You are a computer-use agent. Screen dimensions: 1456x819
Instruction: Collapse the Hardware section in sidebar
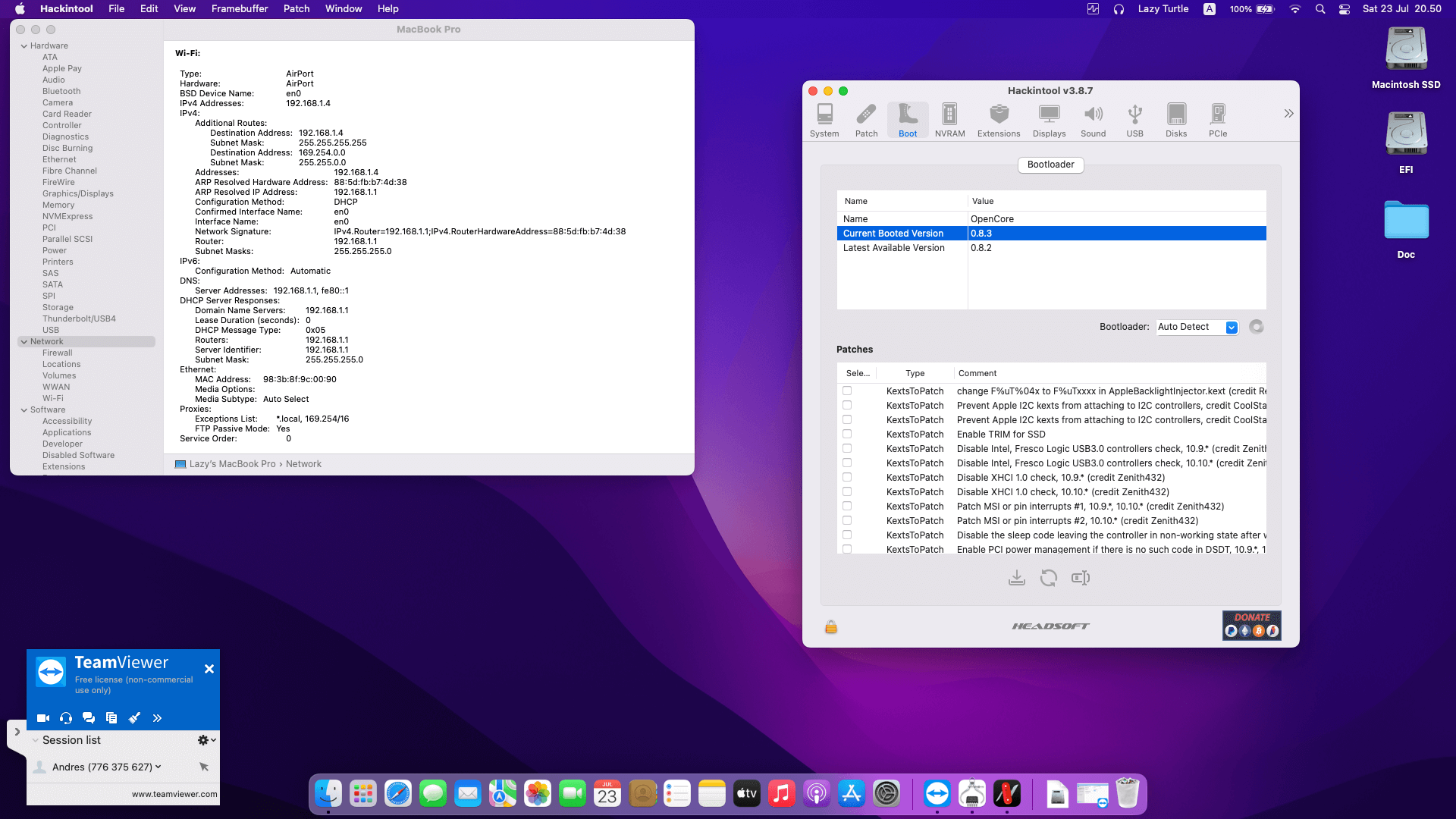click(24, 46)
